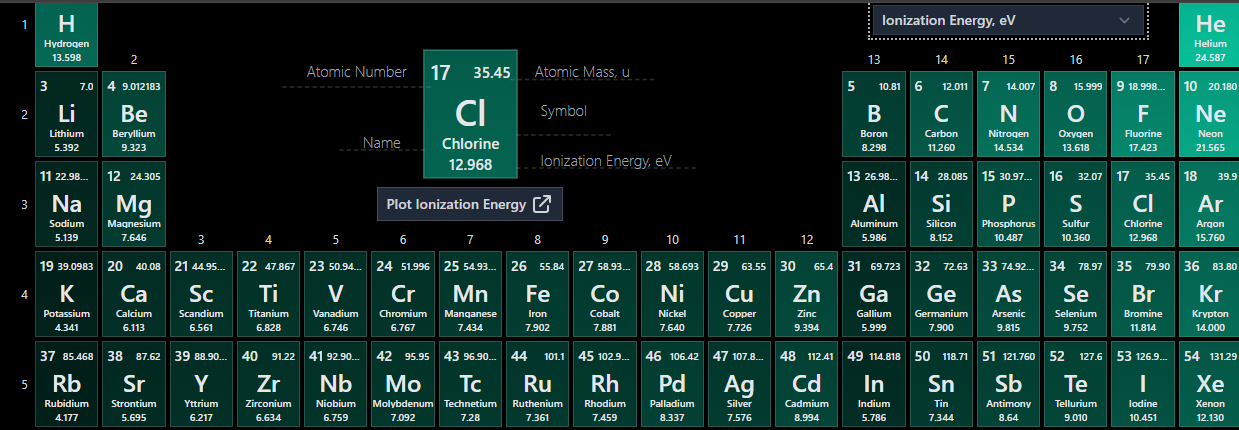Click the large Chlorine legend tile
The width and height of the screenshot is (1239, 430).
(x=470, y=115)
